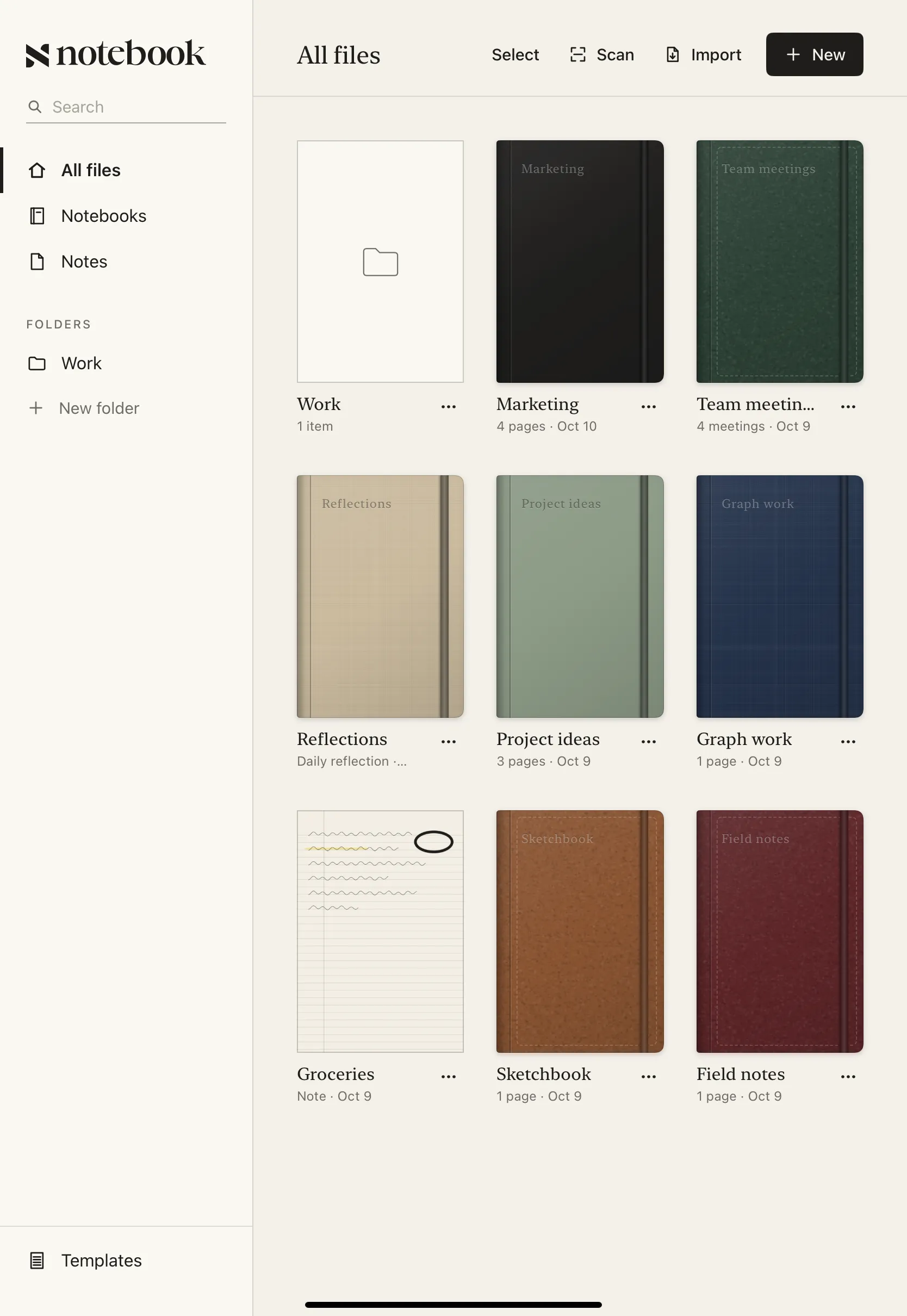Open more options for Groceries
This screenshot has height=1316, width=907.
pos(449,1077)
